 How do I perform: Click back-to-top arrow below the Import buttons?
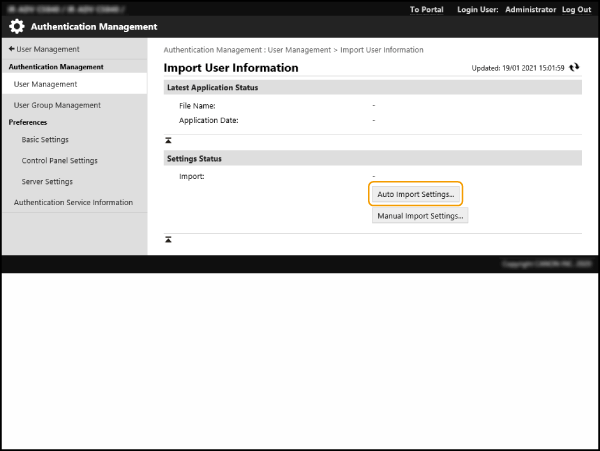click(168, 240)
